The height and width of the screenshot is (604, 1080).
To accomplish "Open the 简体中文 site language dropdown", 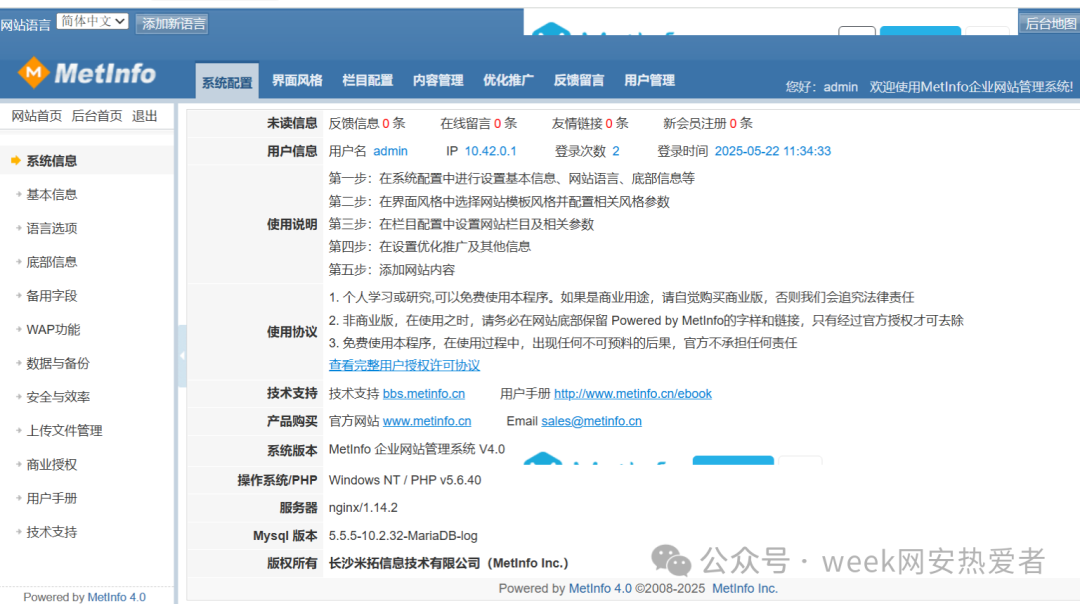I will coord(92,21).
